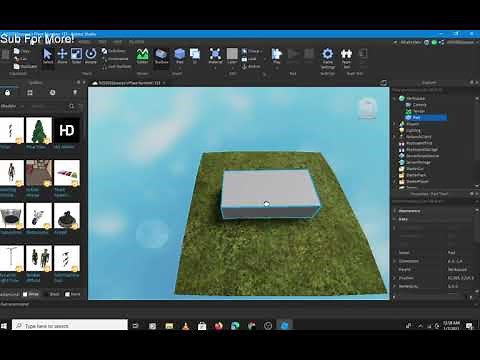Click the Windows search box

point(70,325)
